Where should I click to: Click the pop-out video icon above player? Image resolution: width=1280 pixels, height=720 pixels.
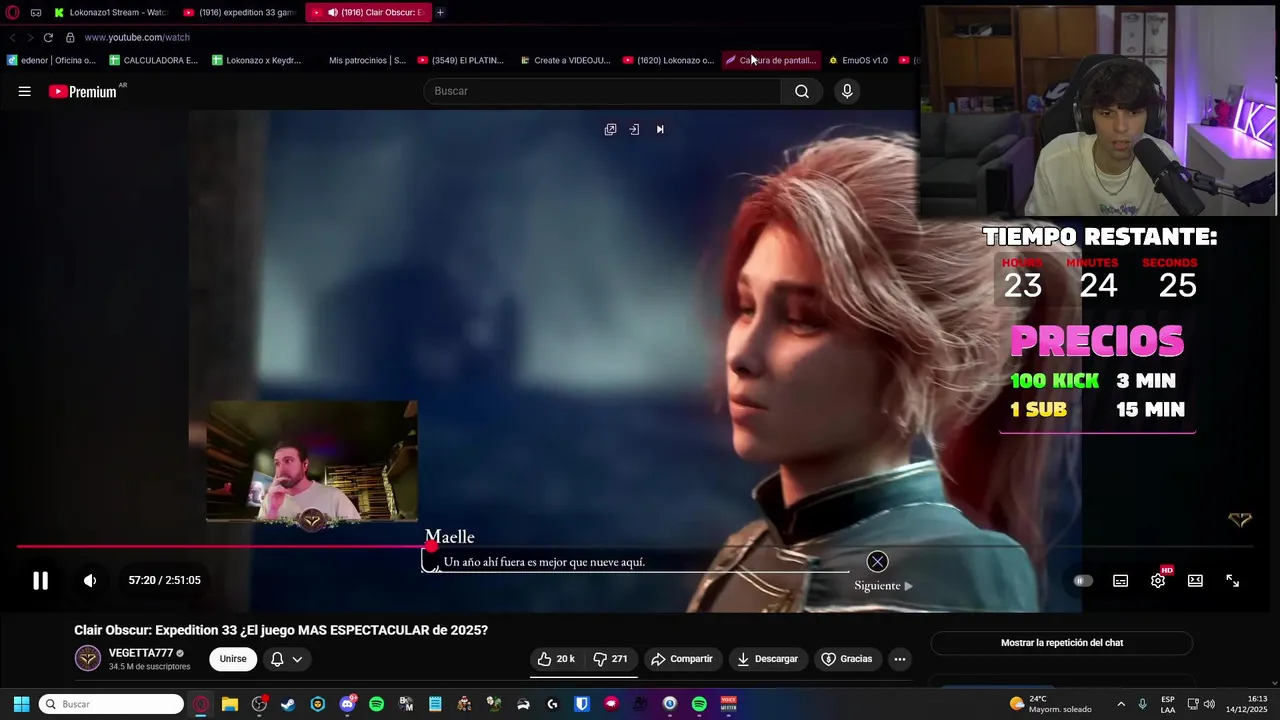tap(610, 129)
